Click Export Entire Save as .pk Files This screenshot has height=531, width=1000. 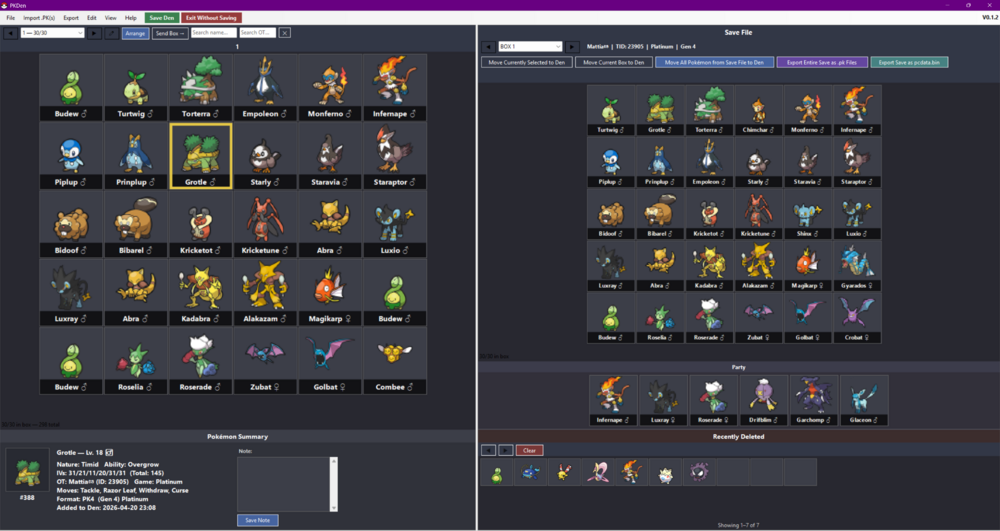822,62
